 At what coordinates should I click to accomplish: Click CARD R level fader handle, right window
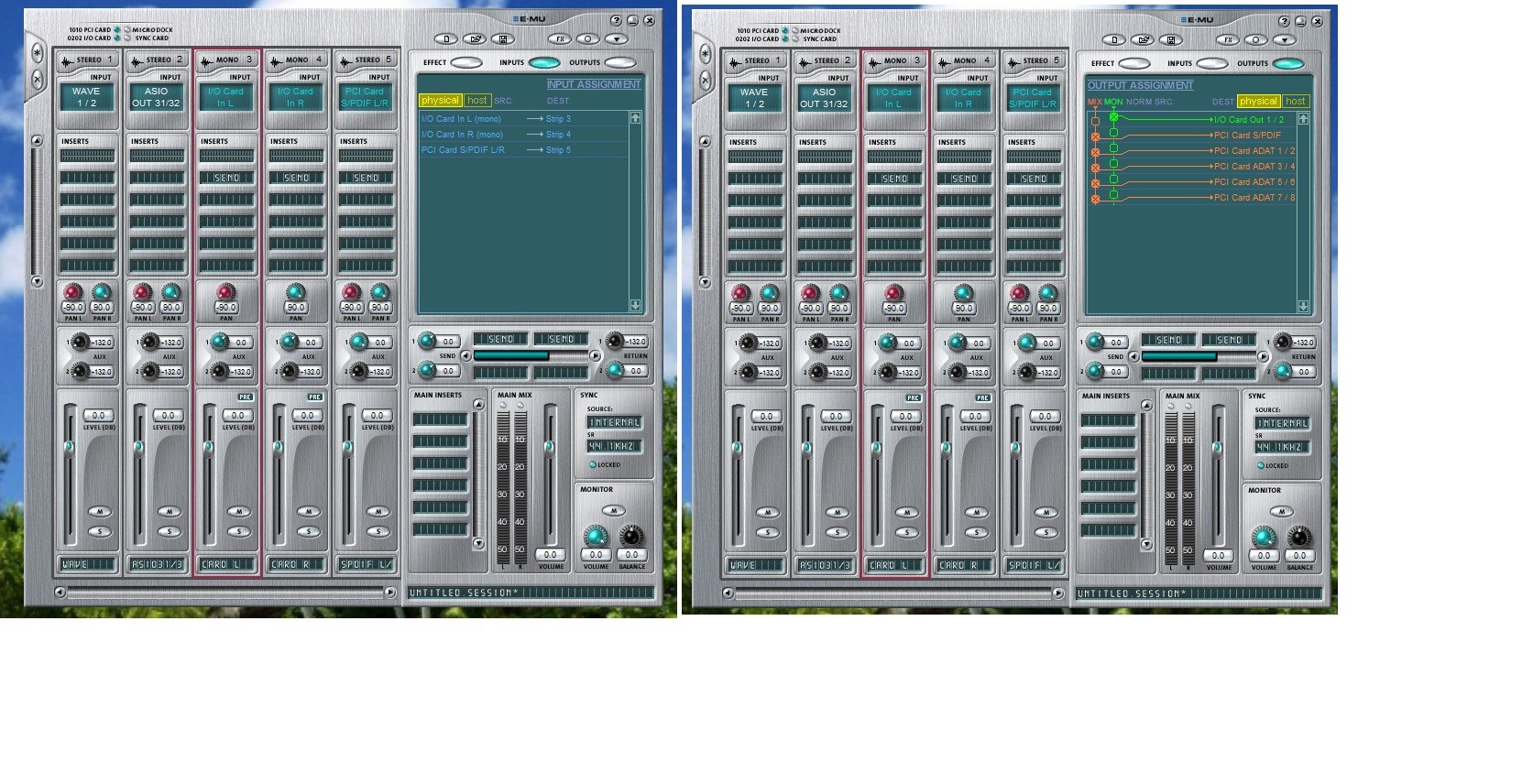pos(946,448)
